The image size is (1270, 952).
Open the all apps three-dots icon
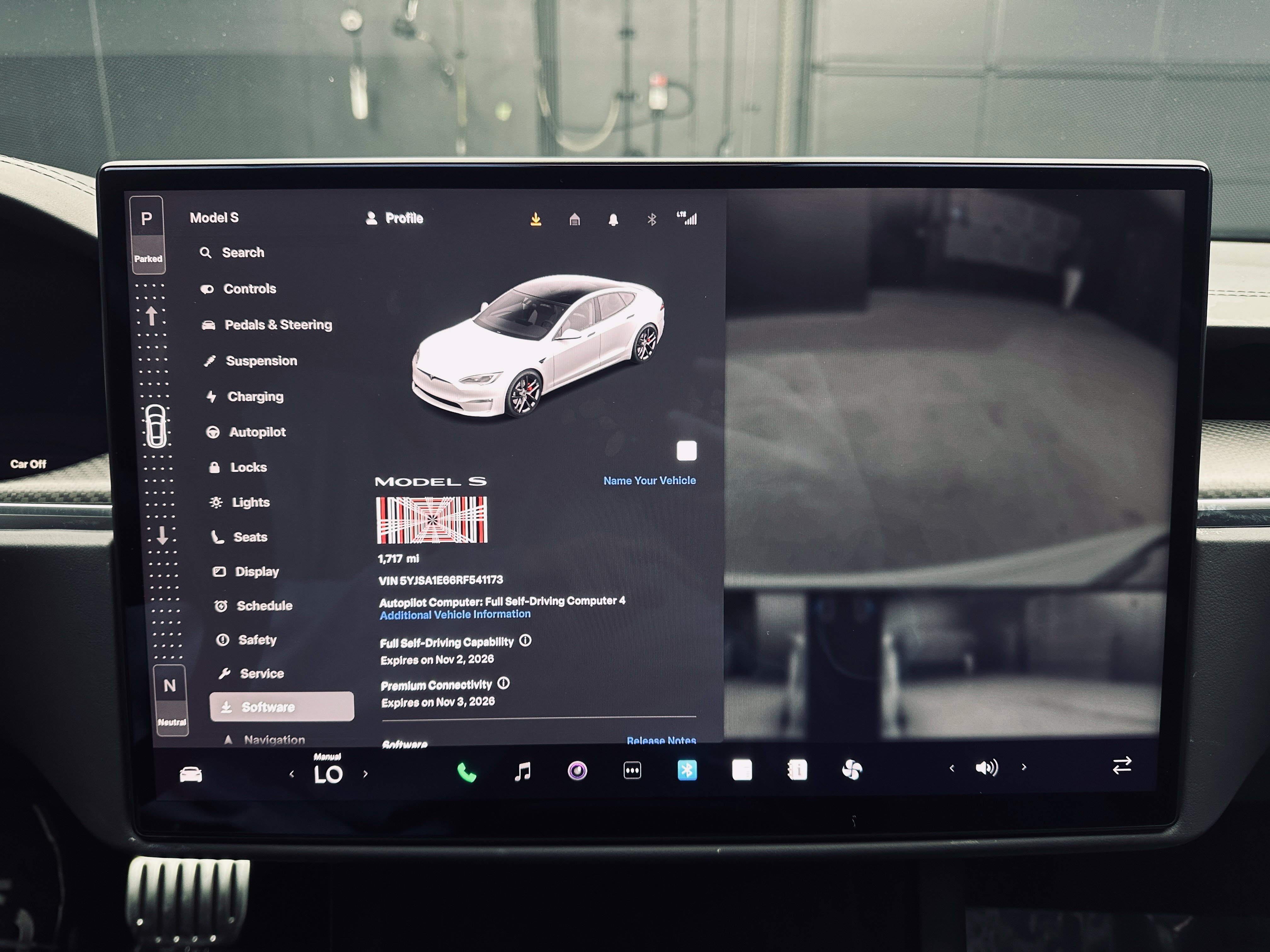tap(632, 771)
